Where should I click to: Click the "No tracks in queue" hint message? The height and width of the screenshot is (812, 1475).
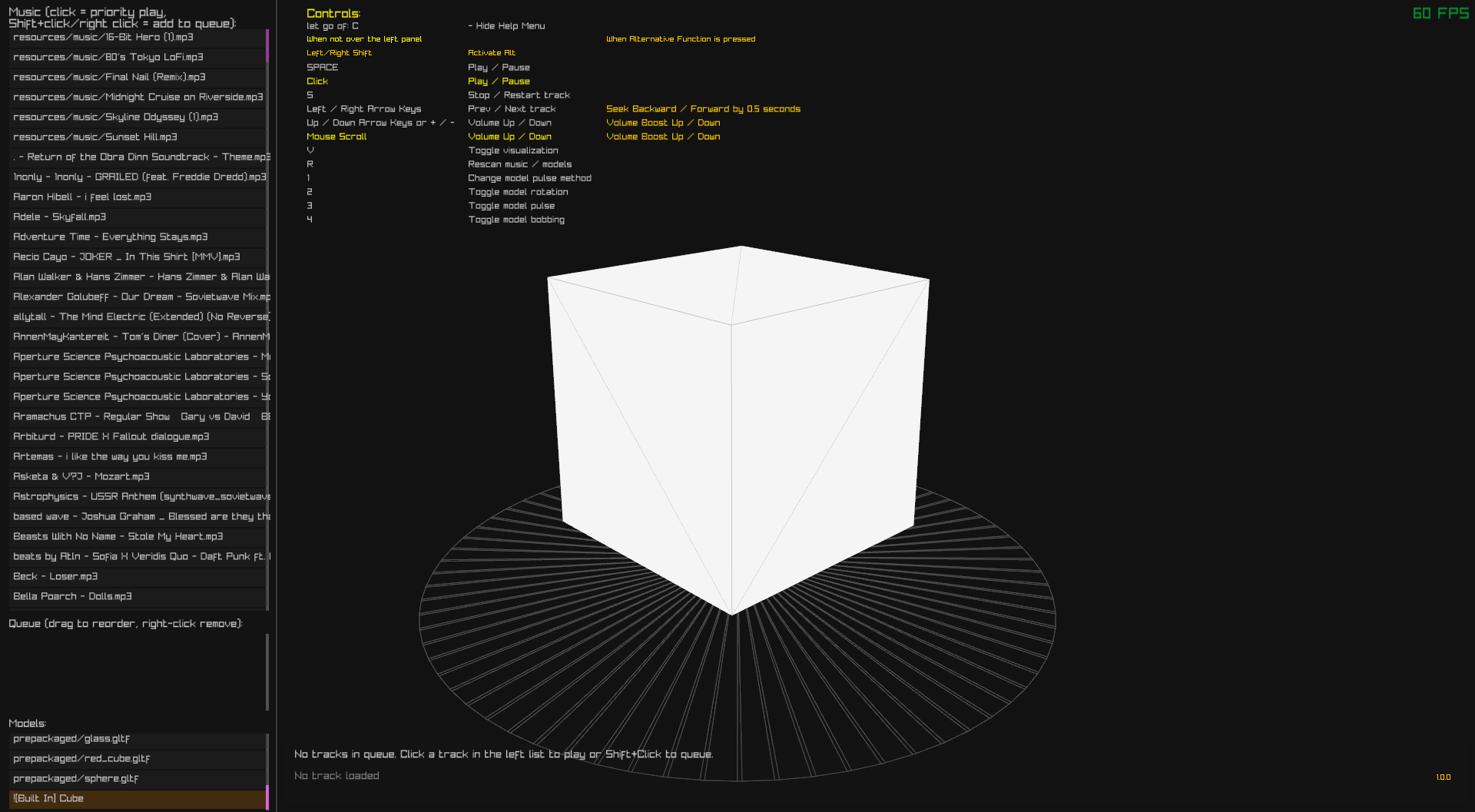[x=504, y=754]
